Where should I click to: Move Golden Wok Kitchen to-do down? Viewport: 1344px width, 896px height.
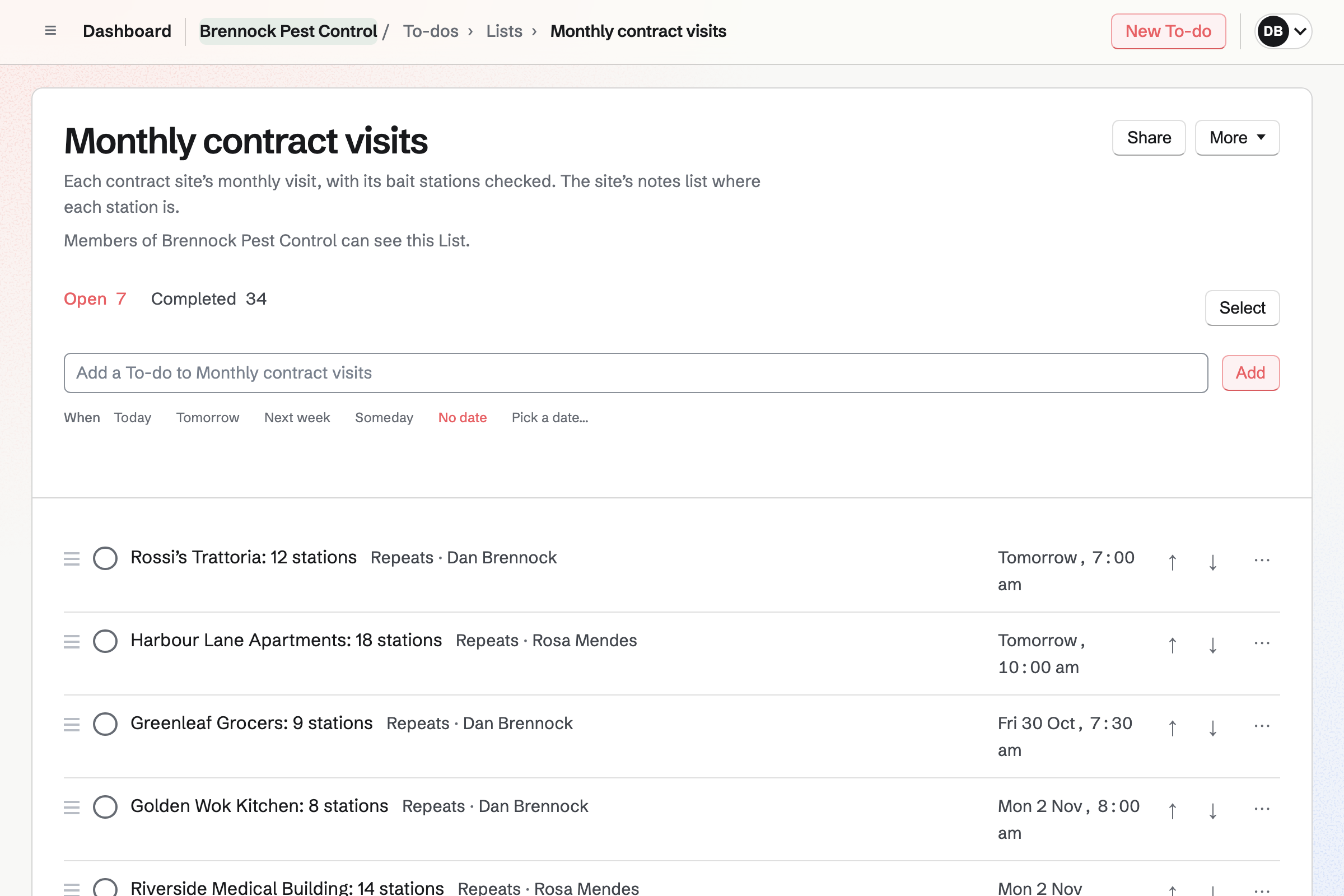(x=1212, y=811)
